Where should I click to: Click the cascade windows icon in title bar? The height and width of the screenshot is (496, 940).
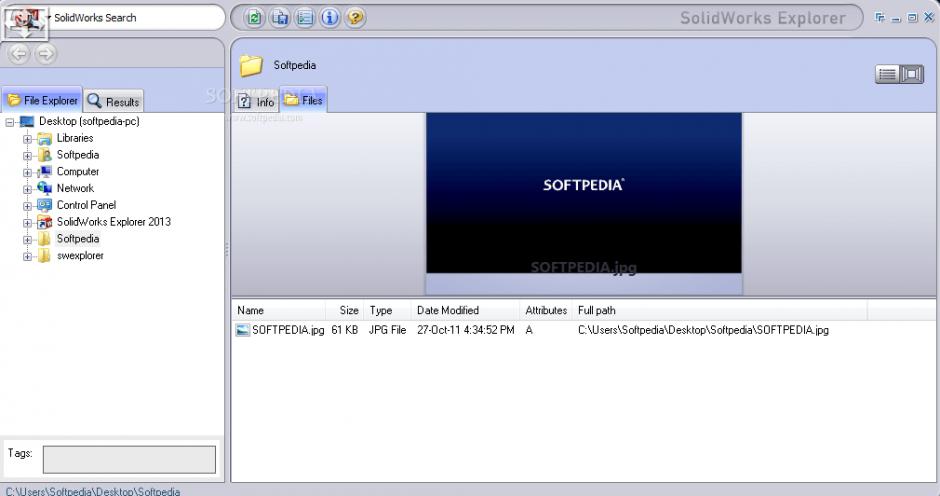click(879, 17)
